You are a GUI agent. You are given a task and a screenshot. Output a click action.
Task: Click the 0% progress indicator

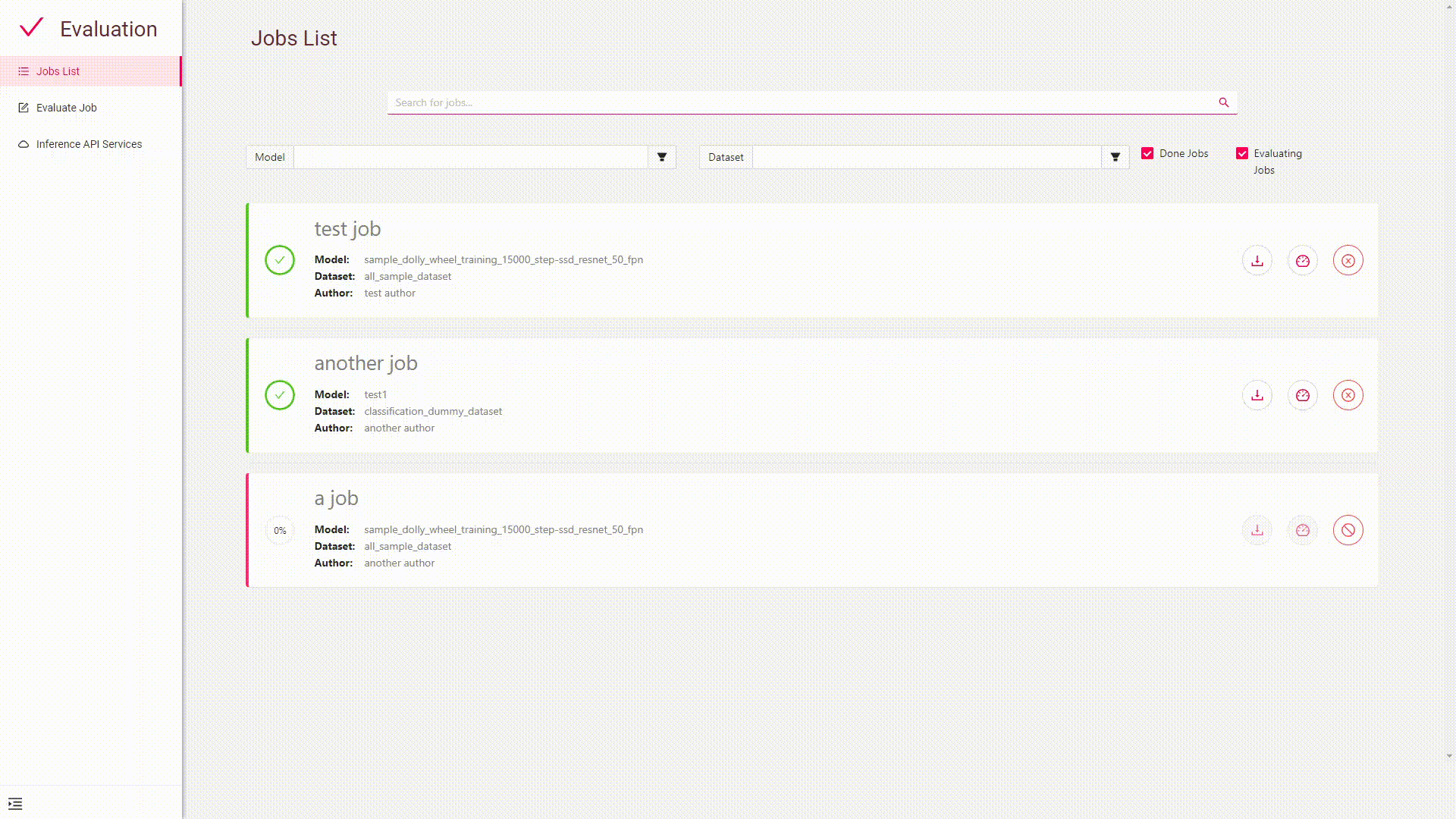click(x=280, y=530)
